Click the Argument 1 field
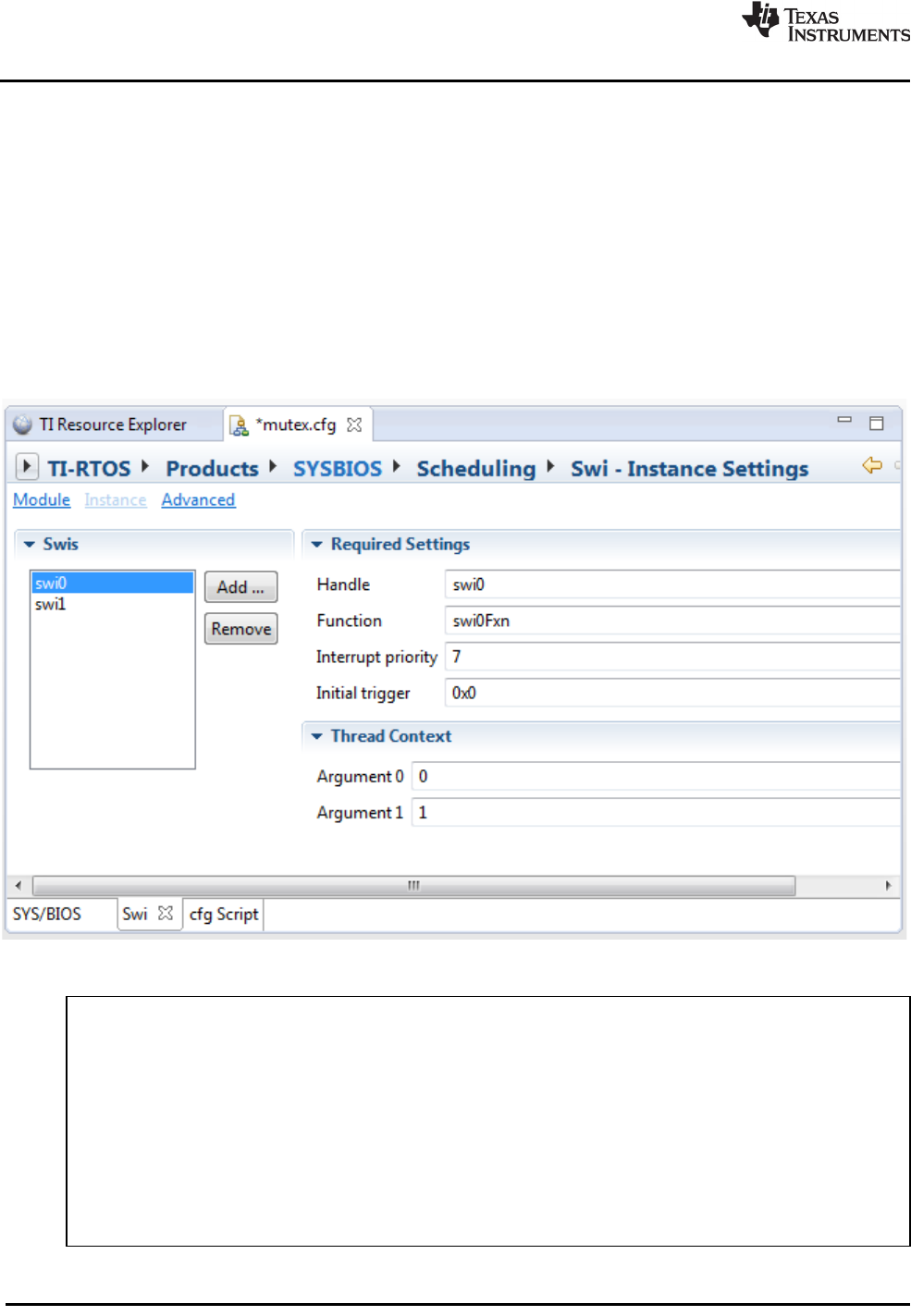 656,812
